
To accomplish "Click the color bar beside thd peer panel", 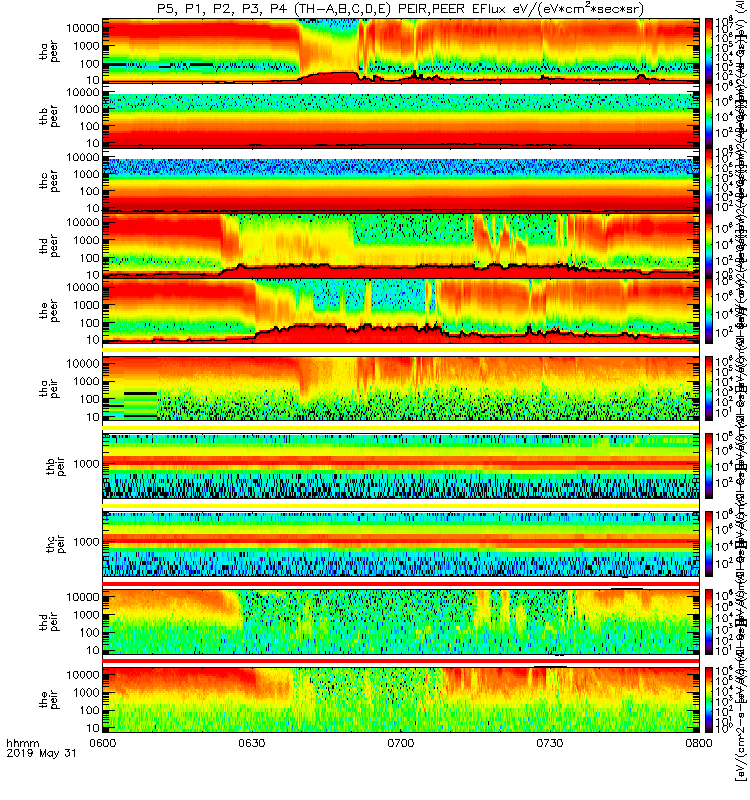I will click(709, 245).
